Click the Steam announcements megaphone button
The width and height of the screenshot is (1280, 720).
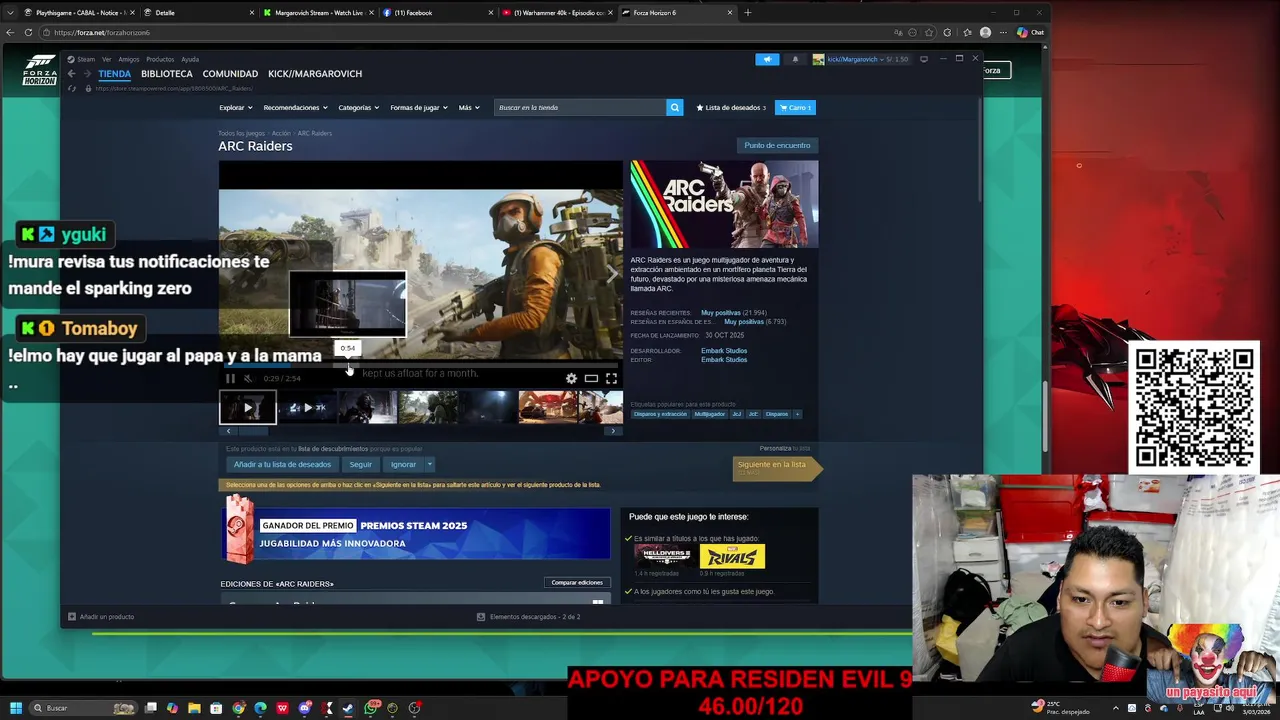point(767,59)
